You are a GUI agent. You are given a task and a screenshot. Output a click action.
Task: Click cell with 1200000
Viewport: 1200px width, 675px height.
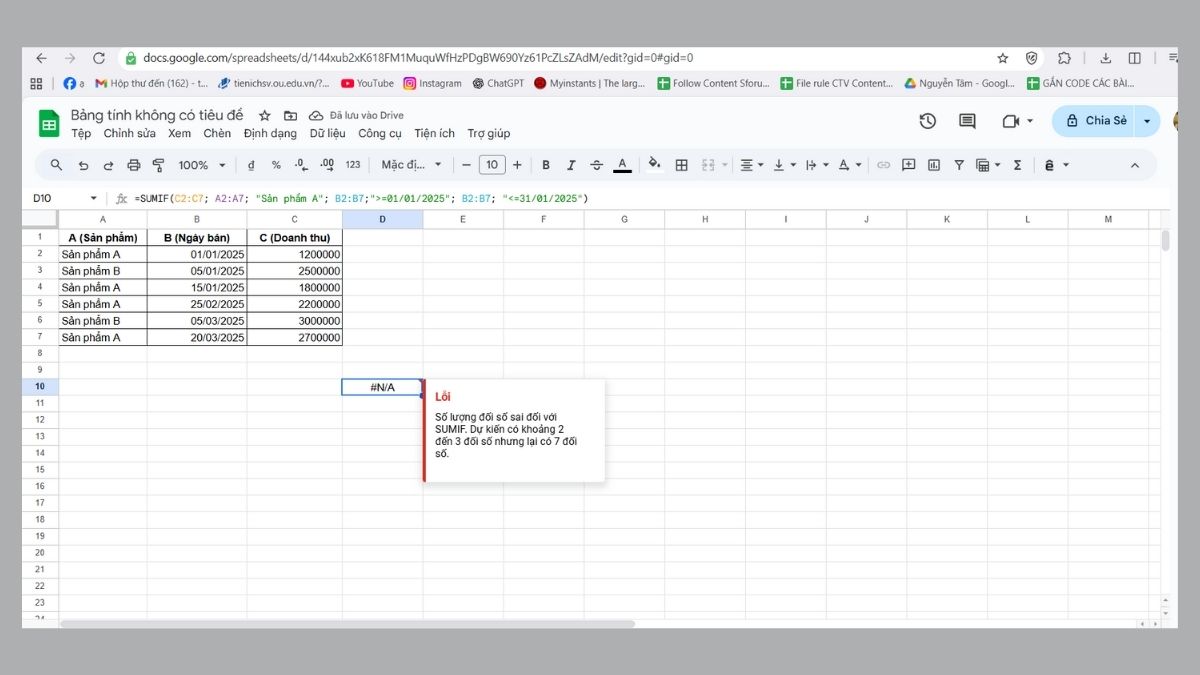coord(295,254)
